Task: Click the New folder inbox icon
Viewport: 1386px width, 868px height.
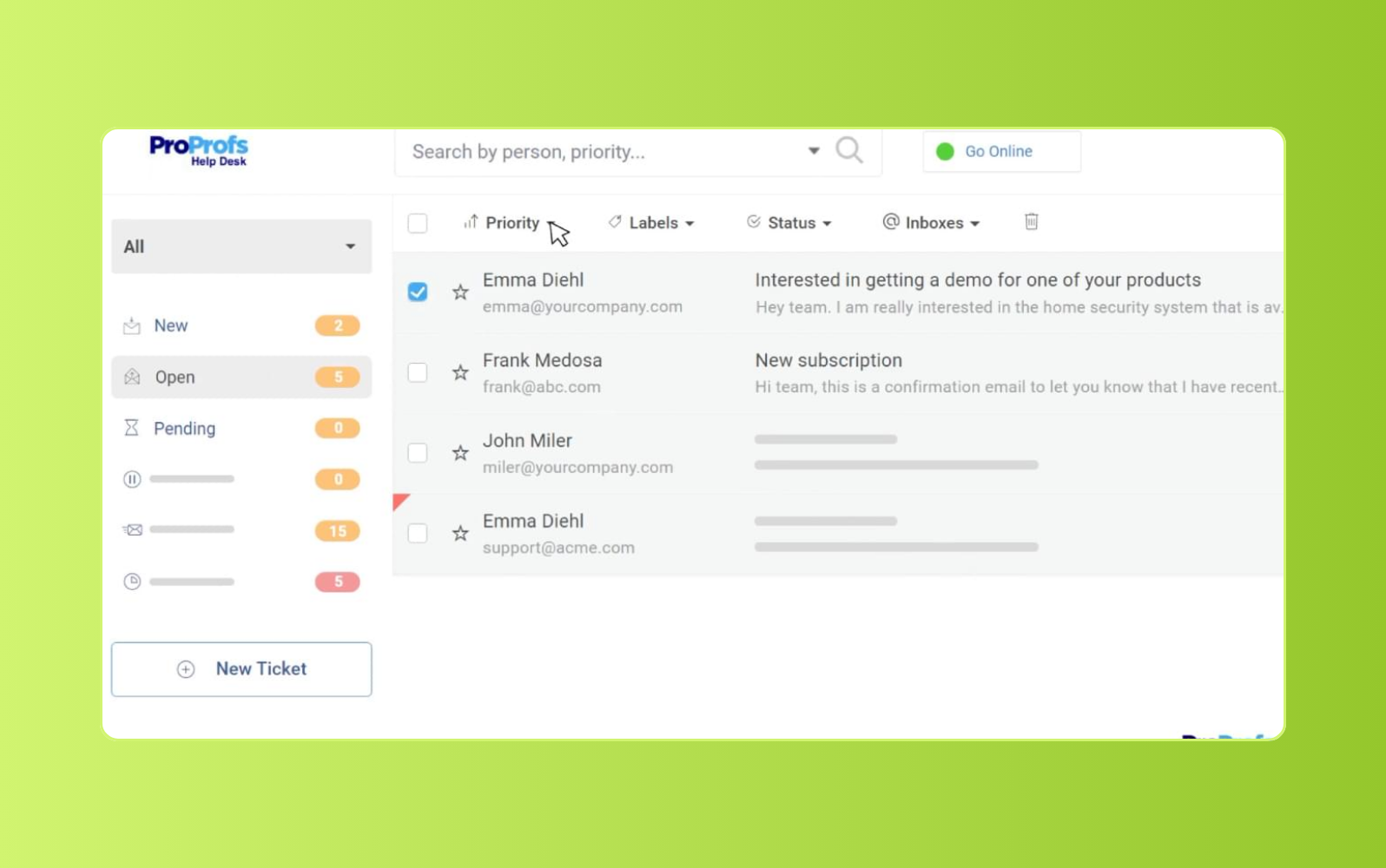Action: click(x=132, y=325)
